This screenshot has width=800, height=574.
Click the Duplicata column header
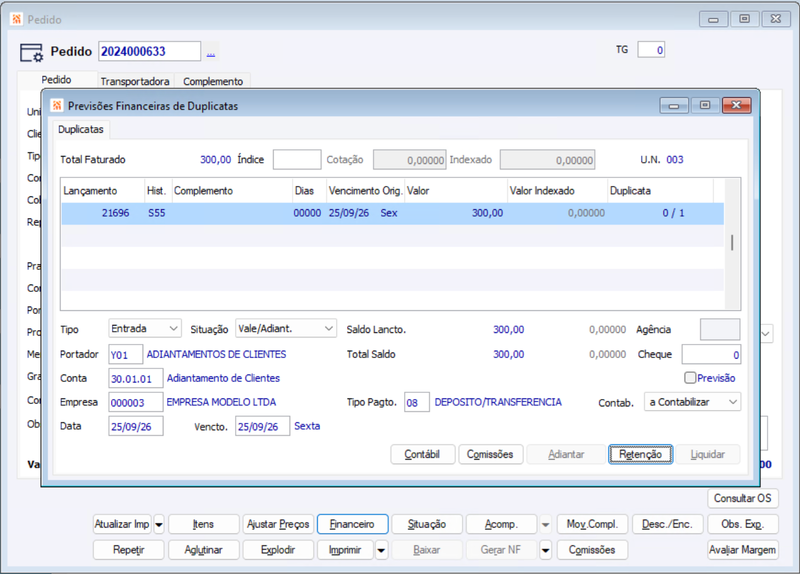660,191
